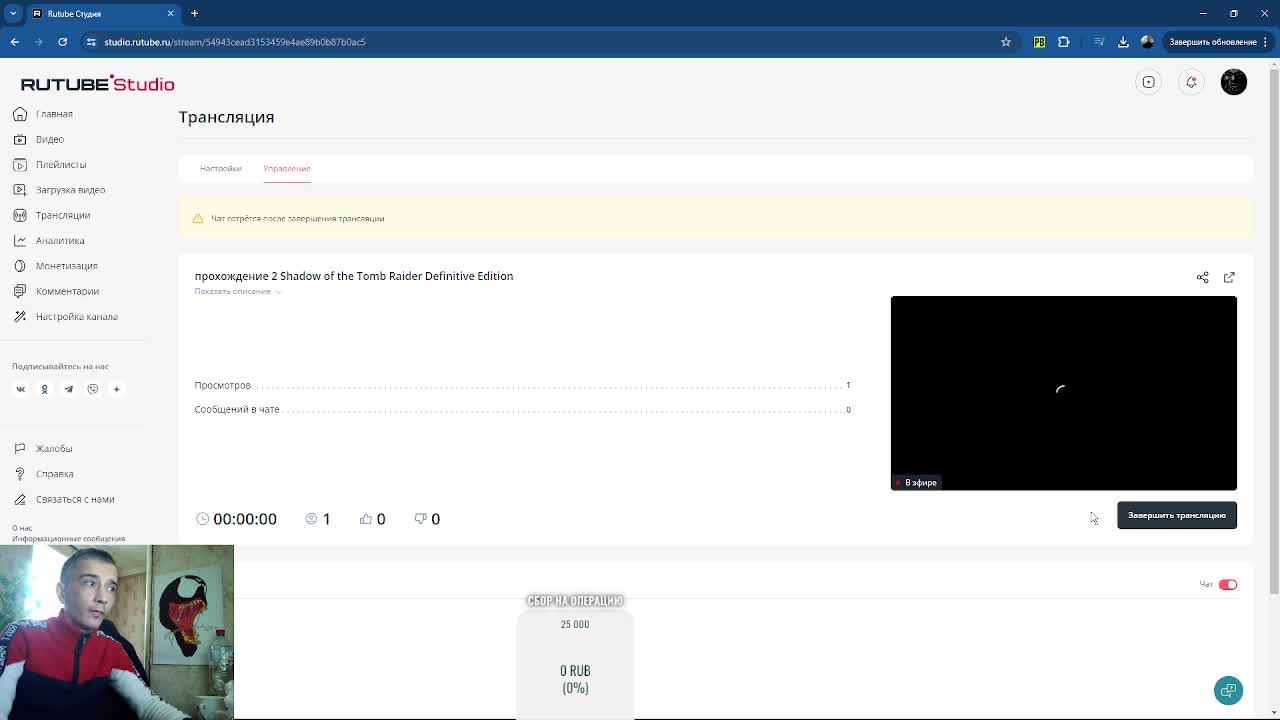Open the VK social link icon

pyautogui.click(x=20, y=389)
